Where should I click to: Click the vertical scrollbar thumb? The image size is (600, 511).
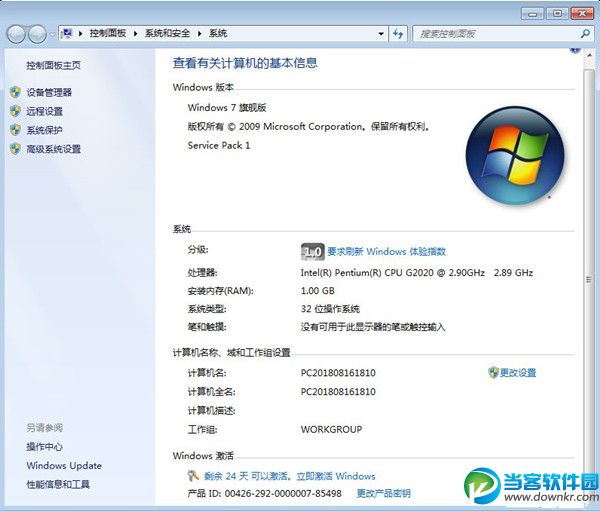[589, 279]
